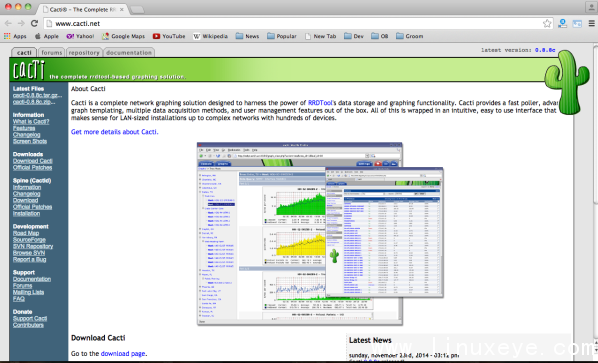
Task: Open the Cacti screenshot thumbnail
Action: click(x=320, y=234)
